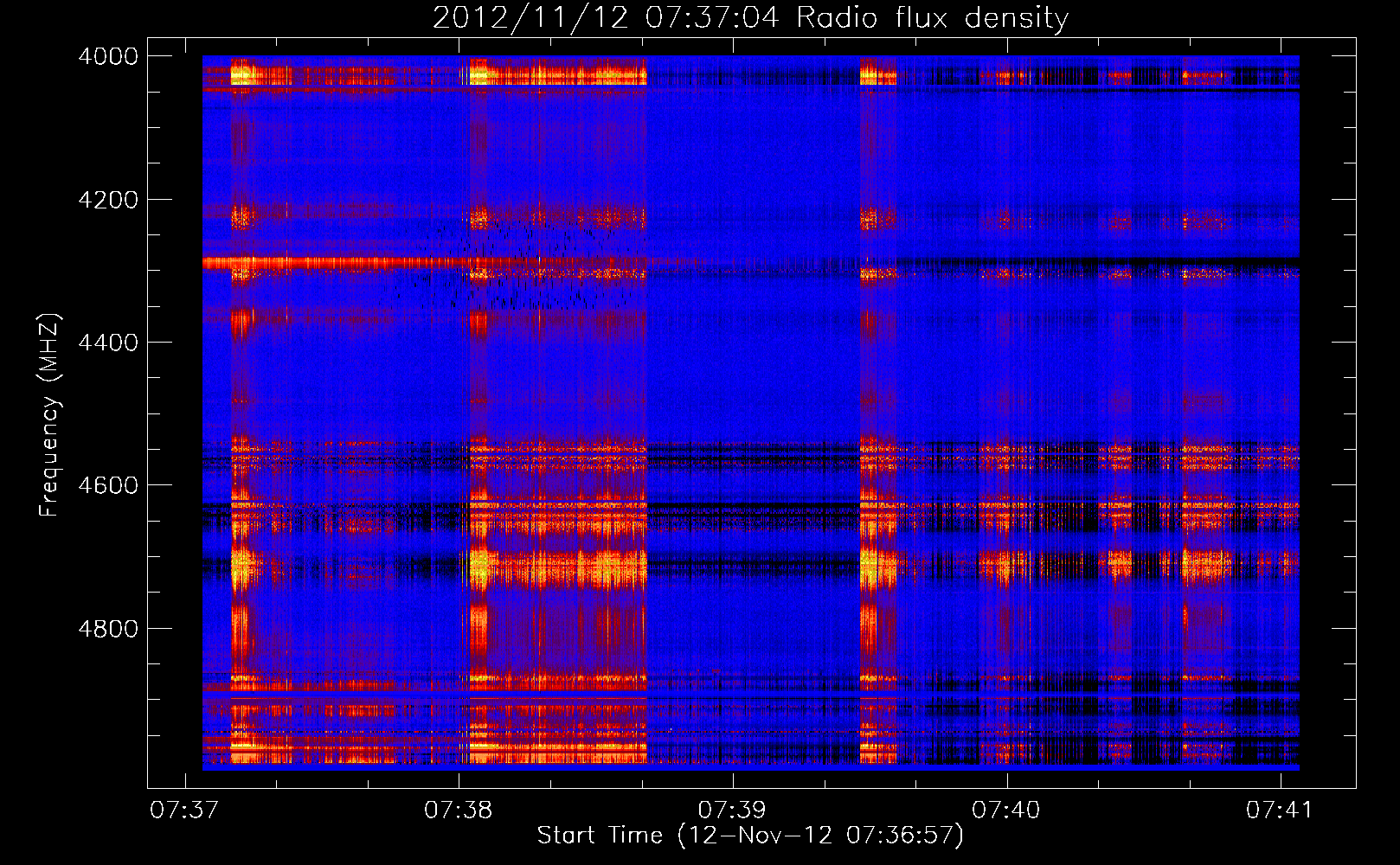Click the 07:39 time tick label
1400x865 pixels.
[x=732, y=811]
